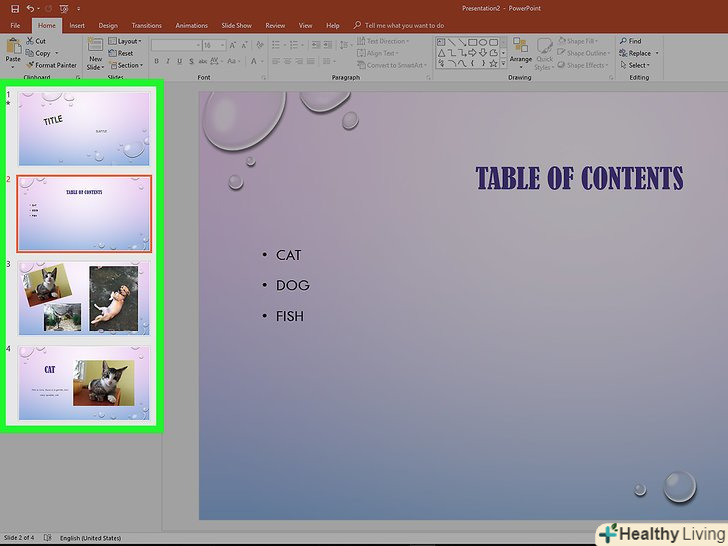The image size is (728, 546).
Task: Choose the Right Arrow shape
Action: click(x=473, y=53)
